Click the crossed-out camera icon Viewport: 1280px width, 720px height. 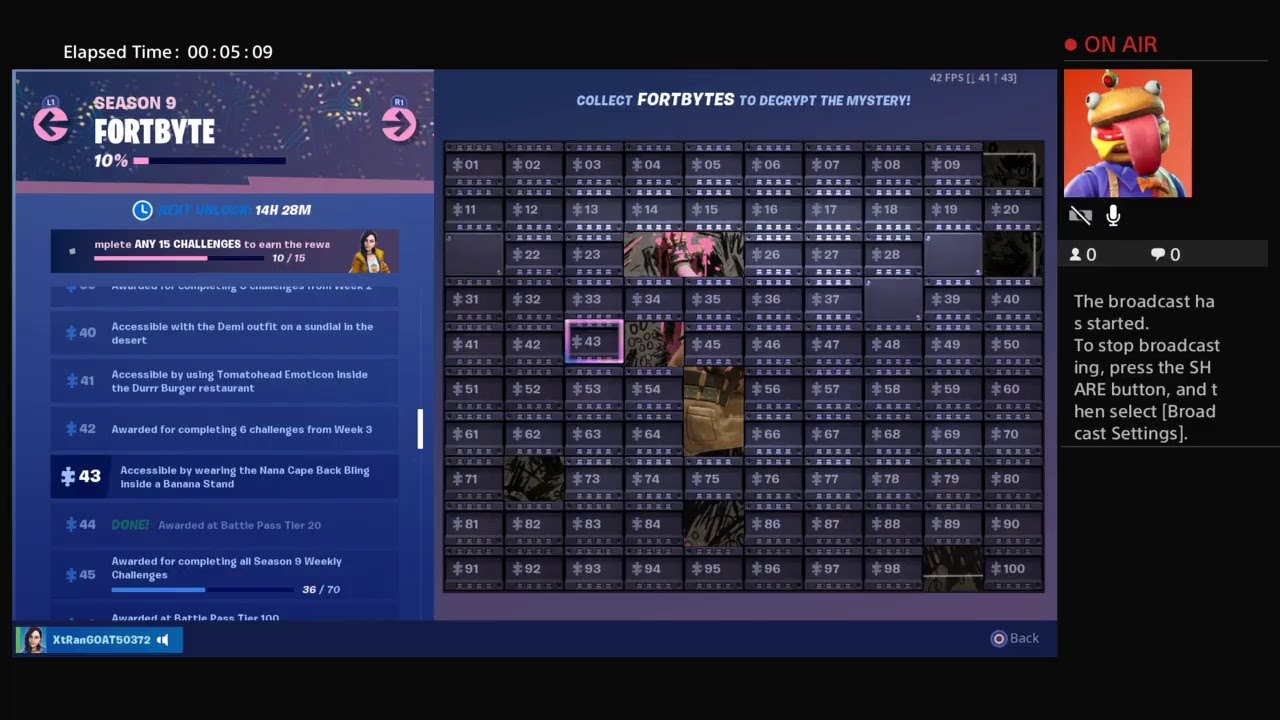[x=1080, y=215]
